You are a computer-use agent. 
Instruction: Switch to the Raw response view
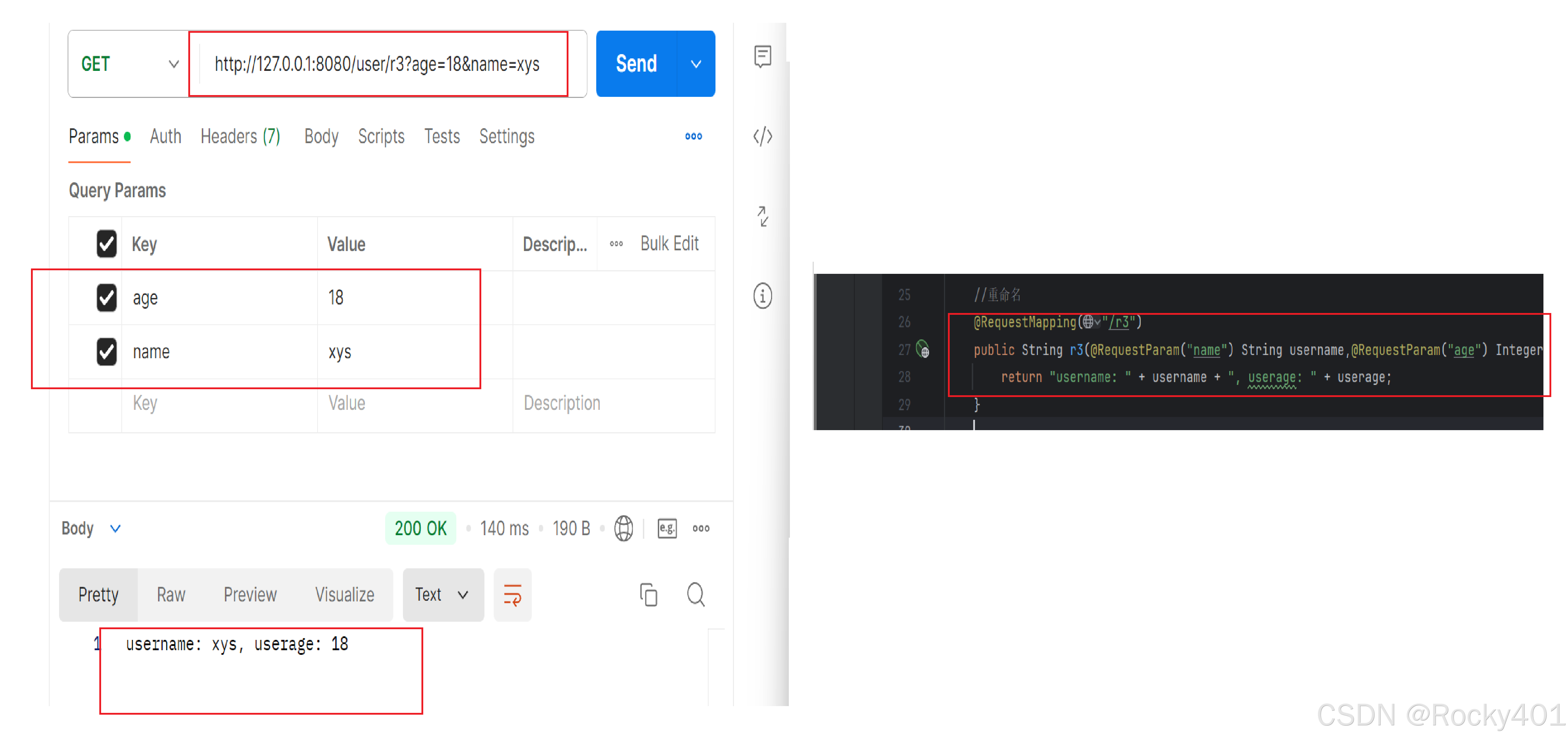click(x=171, y=595)
